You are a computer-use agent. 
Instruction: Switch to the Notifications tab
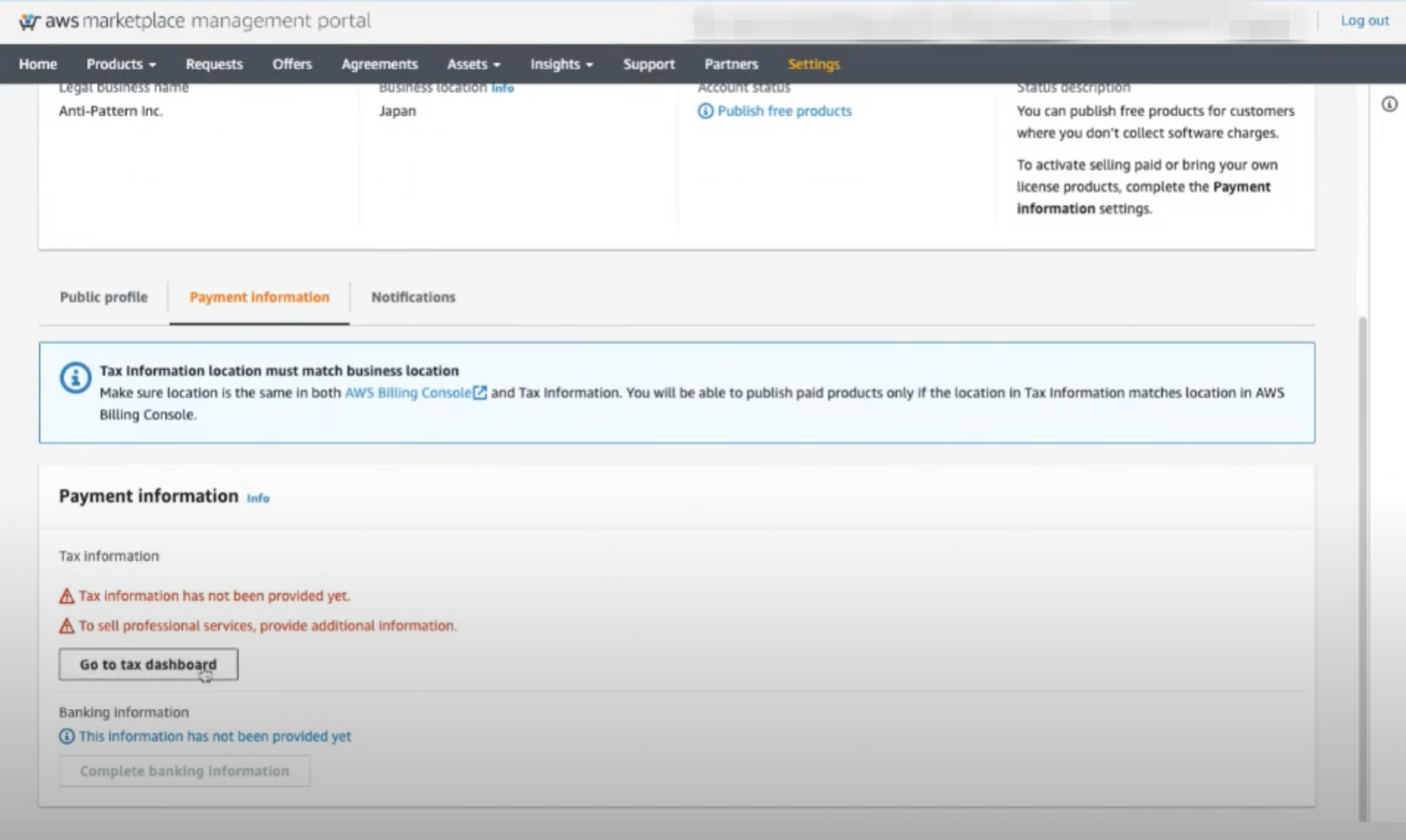point(413,297)
